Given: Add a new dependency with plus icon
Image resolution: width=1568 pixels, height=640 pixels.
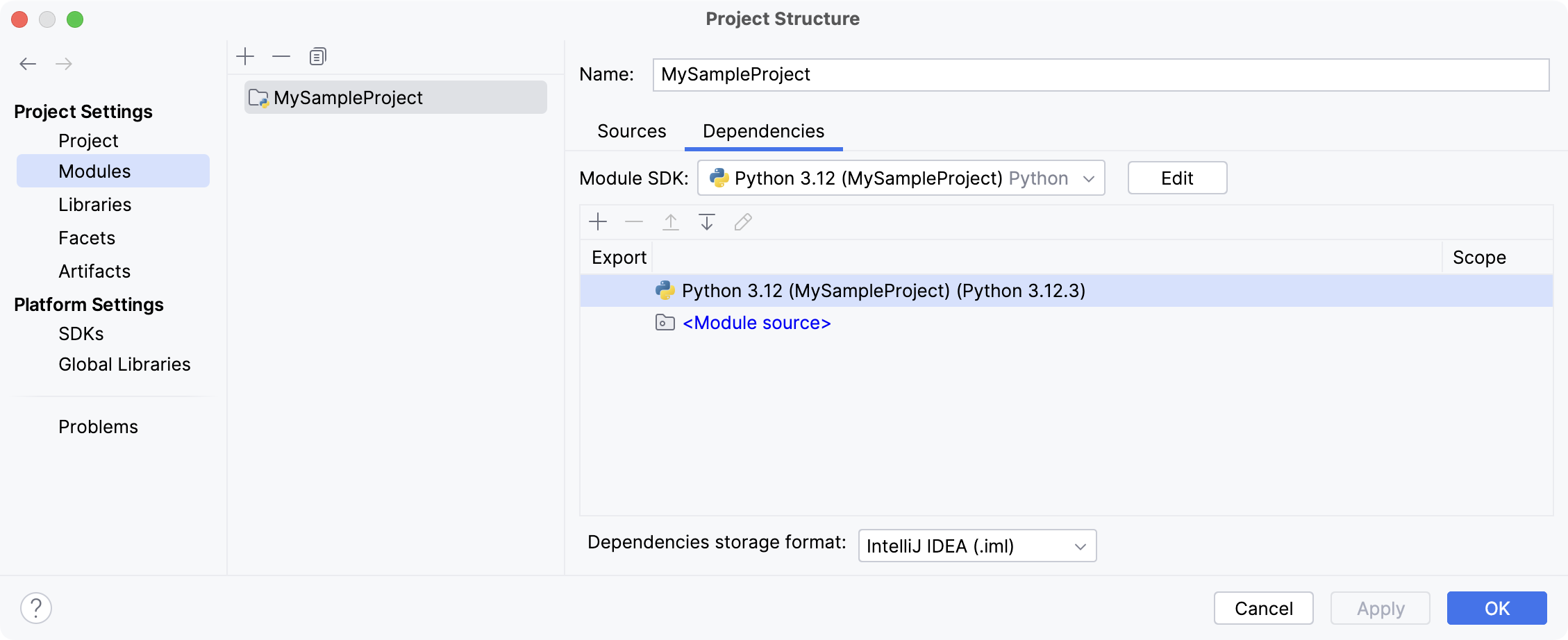Looking at the screenshot, I should (x=598, y=221).
